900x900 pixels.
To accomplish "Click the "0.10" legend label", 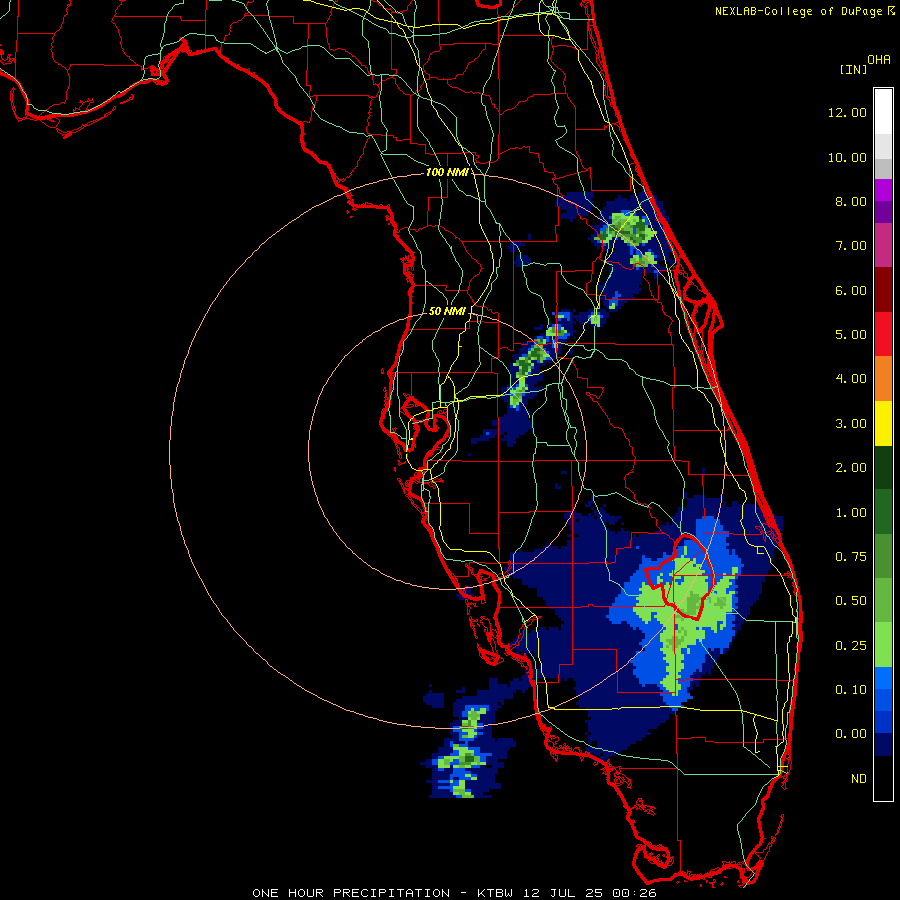I will [851, 690].
